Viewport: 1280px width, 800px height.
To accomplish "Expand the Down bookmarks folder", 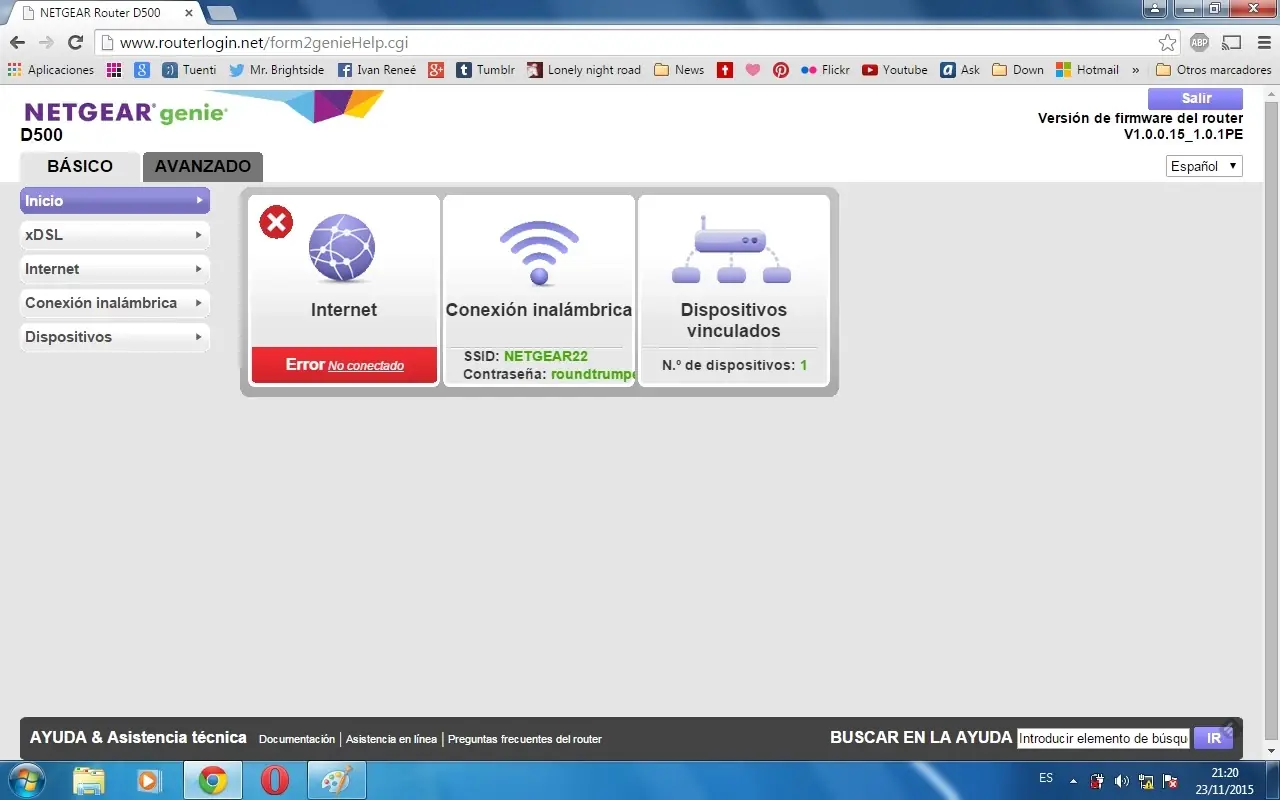I will pos(1018,70).
